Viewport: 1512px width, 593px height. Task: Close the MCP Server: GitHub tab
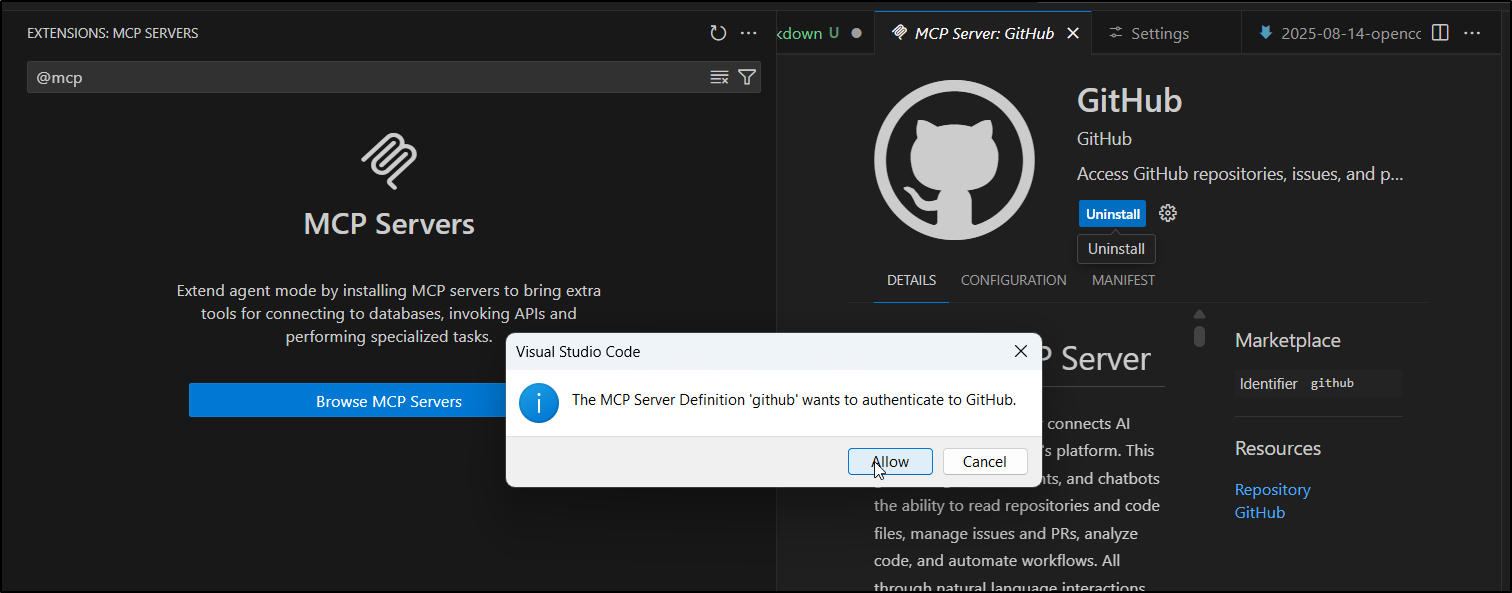click(1073, 33)
